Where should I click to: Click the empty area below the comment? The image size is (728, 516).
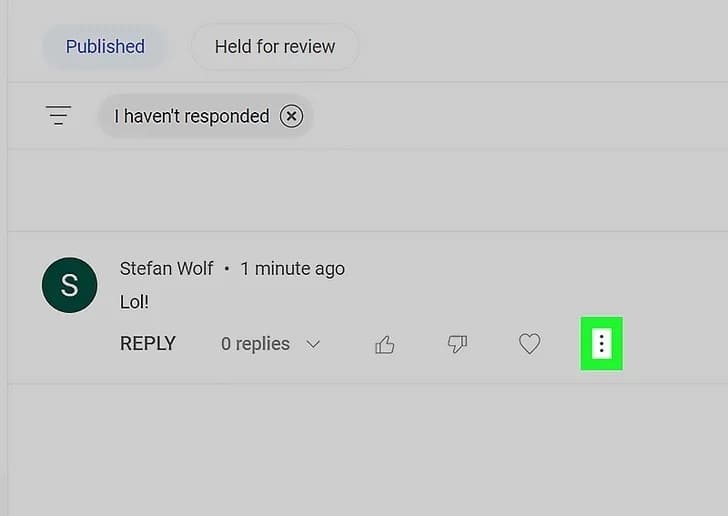pyautogui.click(x=364, y=450)
